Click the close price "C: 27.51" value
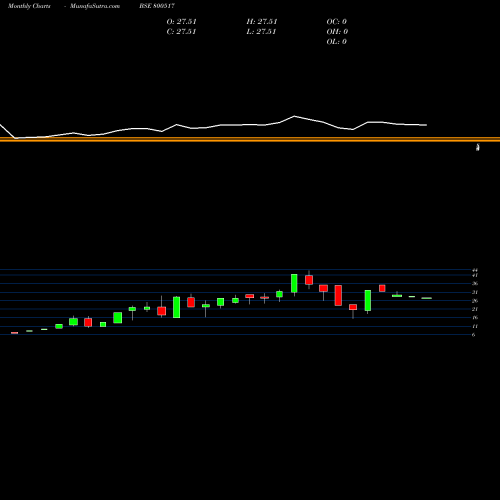The image size is (500, 500). (x=181, y=31)
